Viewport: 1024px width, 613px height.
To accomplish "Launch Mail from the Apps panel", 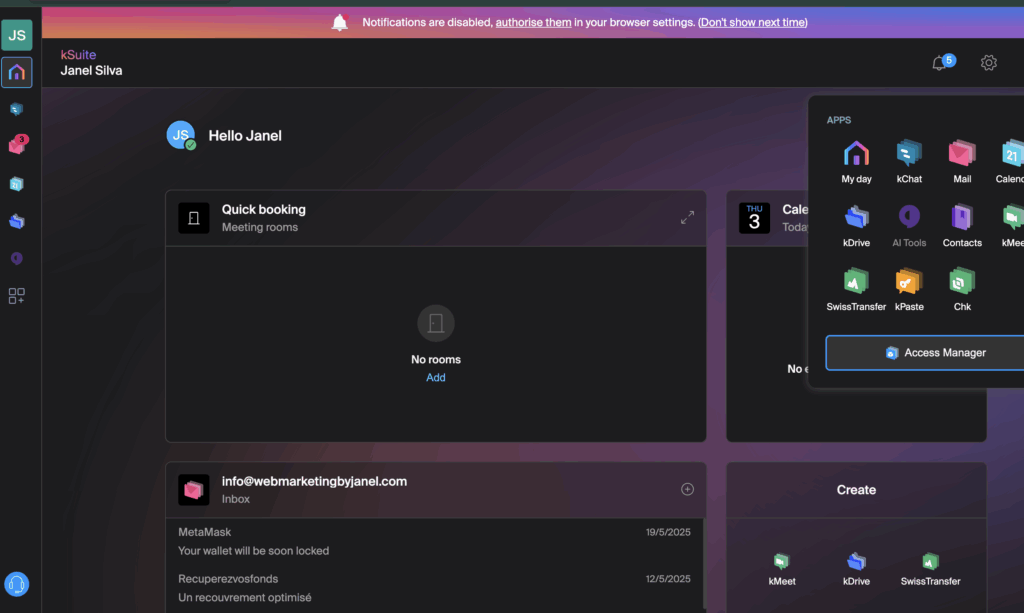I will pyautogui.click(x=962, y=162).
